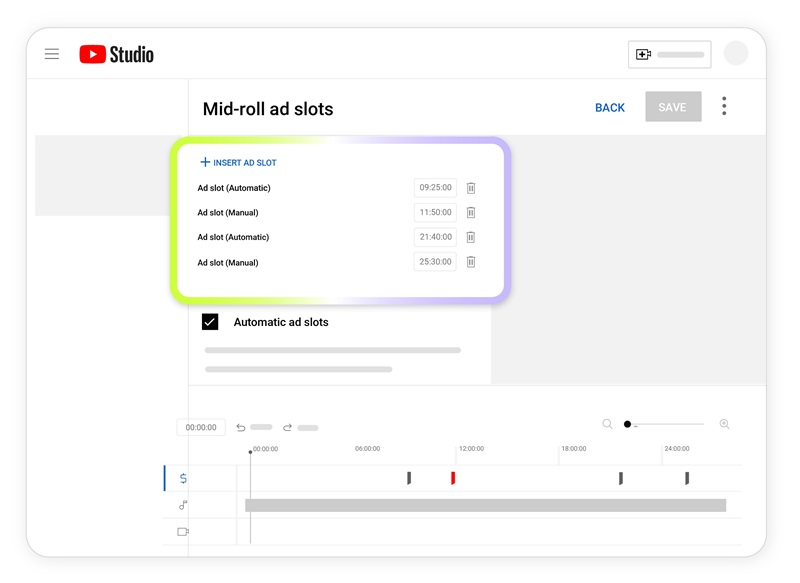The image size is (800, 583).
Task: Toggle automatic ad slot deletion icon for 21:40:00
Action: click(x=470, y=237)
